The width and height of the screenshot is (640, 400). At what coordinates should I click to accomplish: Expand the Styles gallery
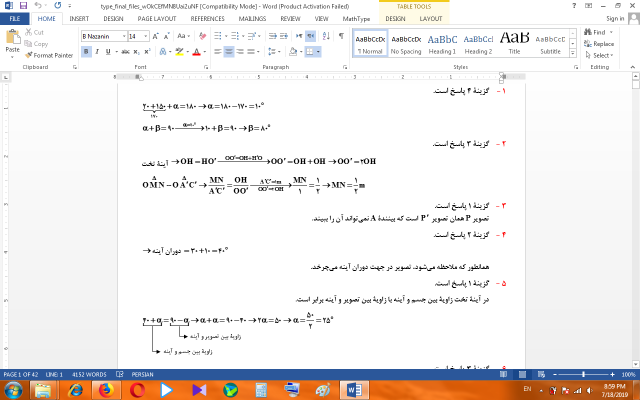point(573,53)
